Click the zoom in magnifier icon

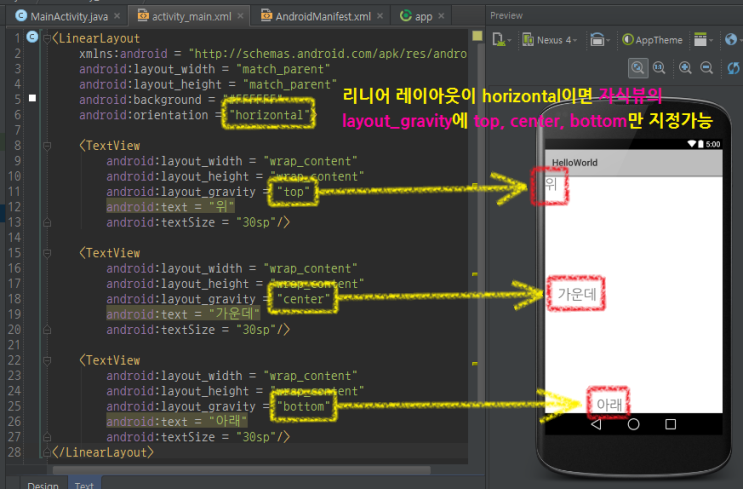pyautogui.click(x=685, y=68)
